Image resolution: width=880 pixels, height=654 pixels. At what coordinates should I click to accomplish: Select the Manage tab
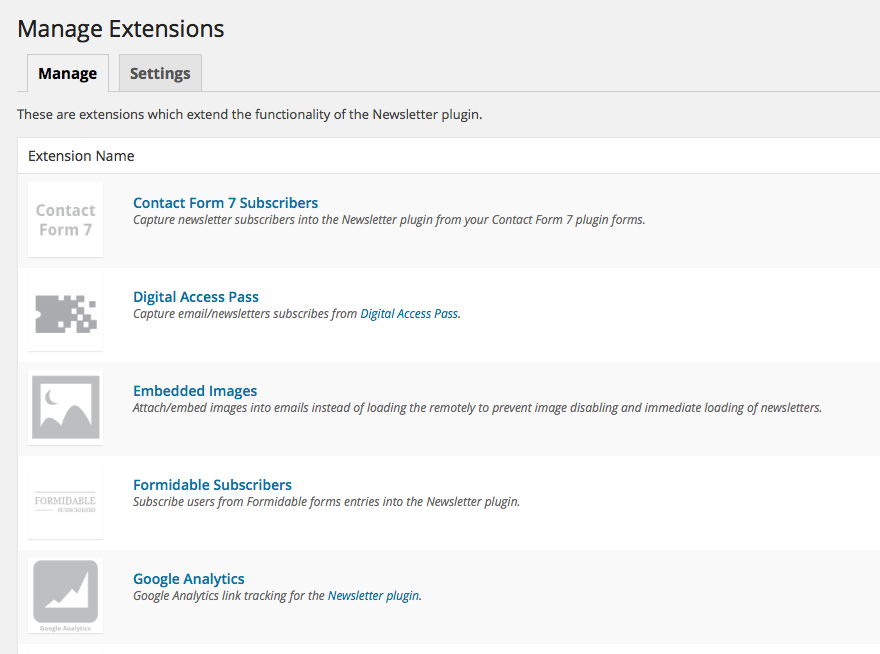67,74
